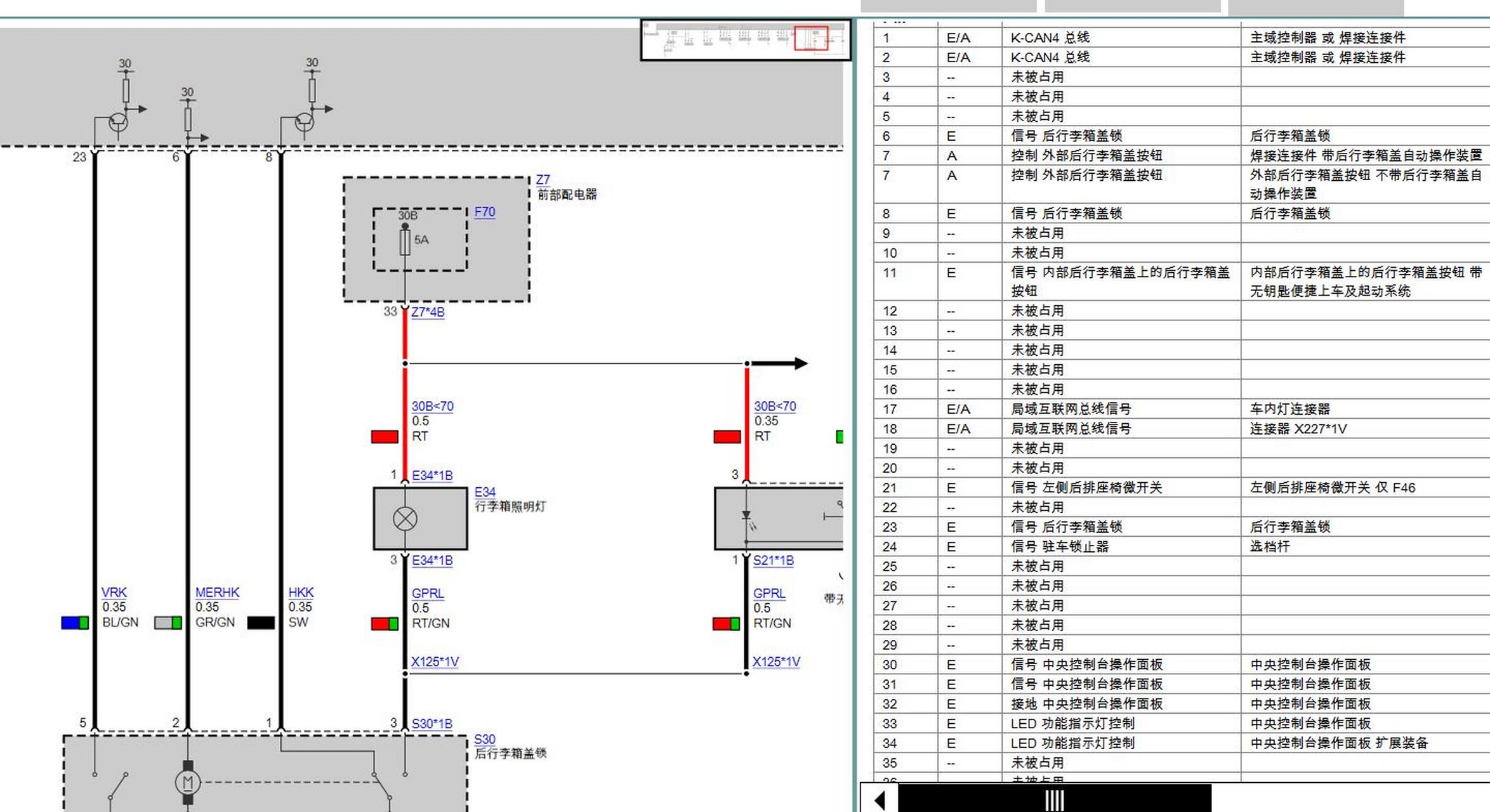Open the 30B<70 link labeled 0.35 RT
The height and width of the screenshot is (812, 1490).
click(x=775, y=406)
